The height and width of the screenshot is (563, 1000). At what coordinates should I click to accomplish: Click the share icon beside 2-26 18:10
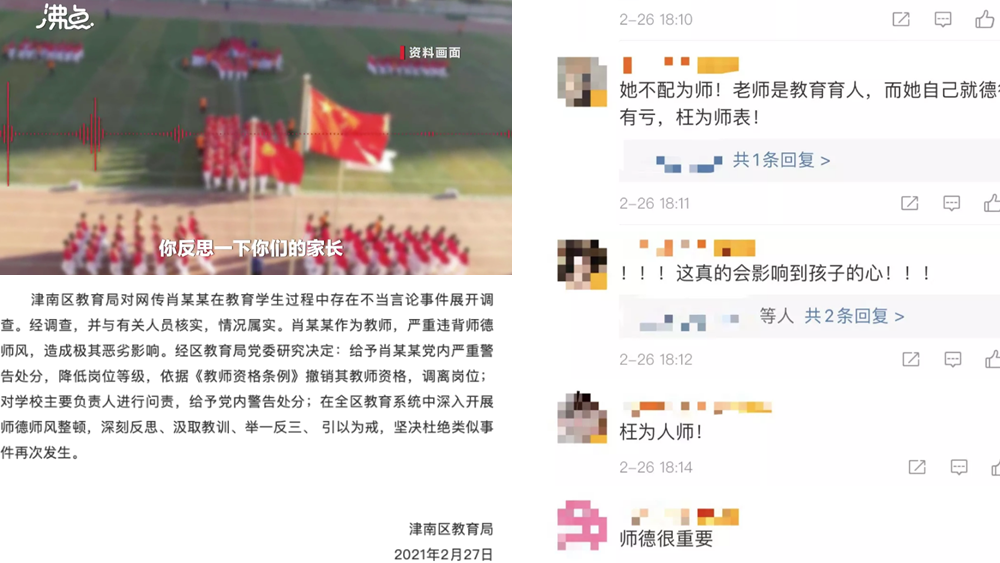click(901, 19)
